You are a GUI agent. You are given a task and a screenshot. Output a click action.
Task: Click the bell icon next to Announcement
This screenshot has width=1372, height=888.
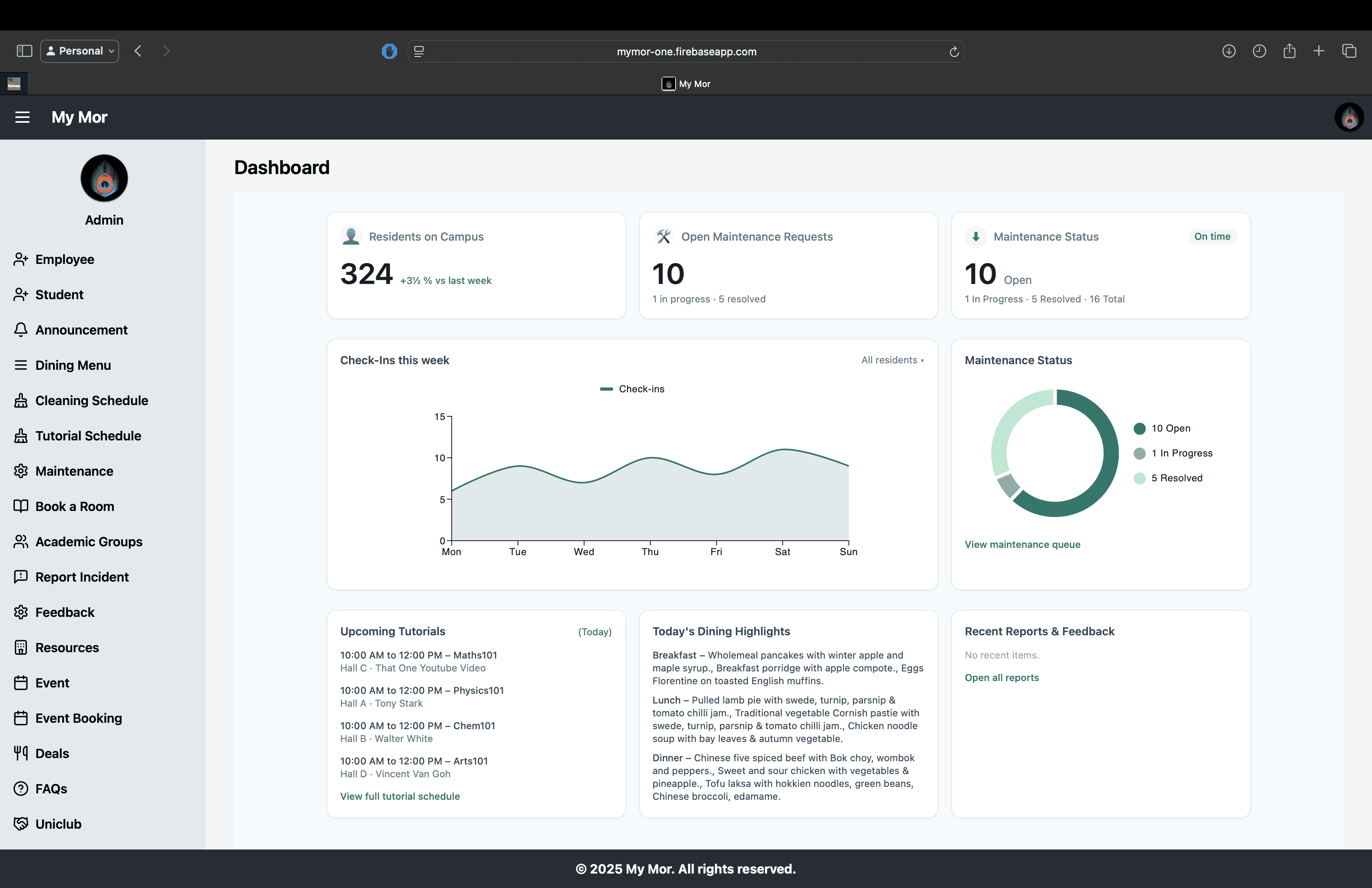pyautogui.click(x=21, y=330)
